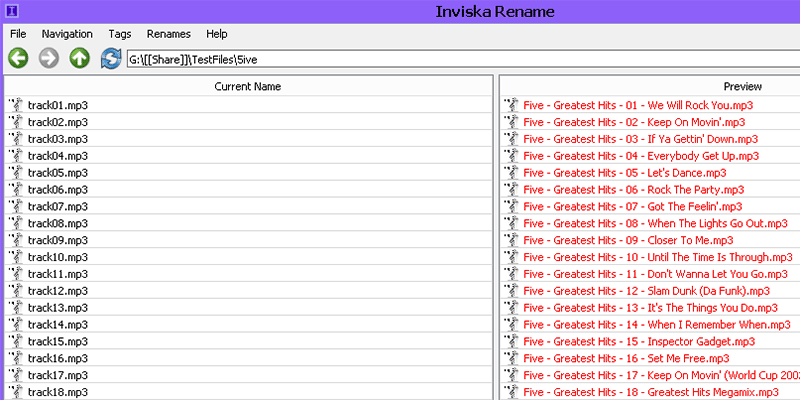Viewport: 800px width, 400px height.
Task: Click the file icon of If Ya Gettin' Down preview
Action: coord(512,138)
